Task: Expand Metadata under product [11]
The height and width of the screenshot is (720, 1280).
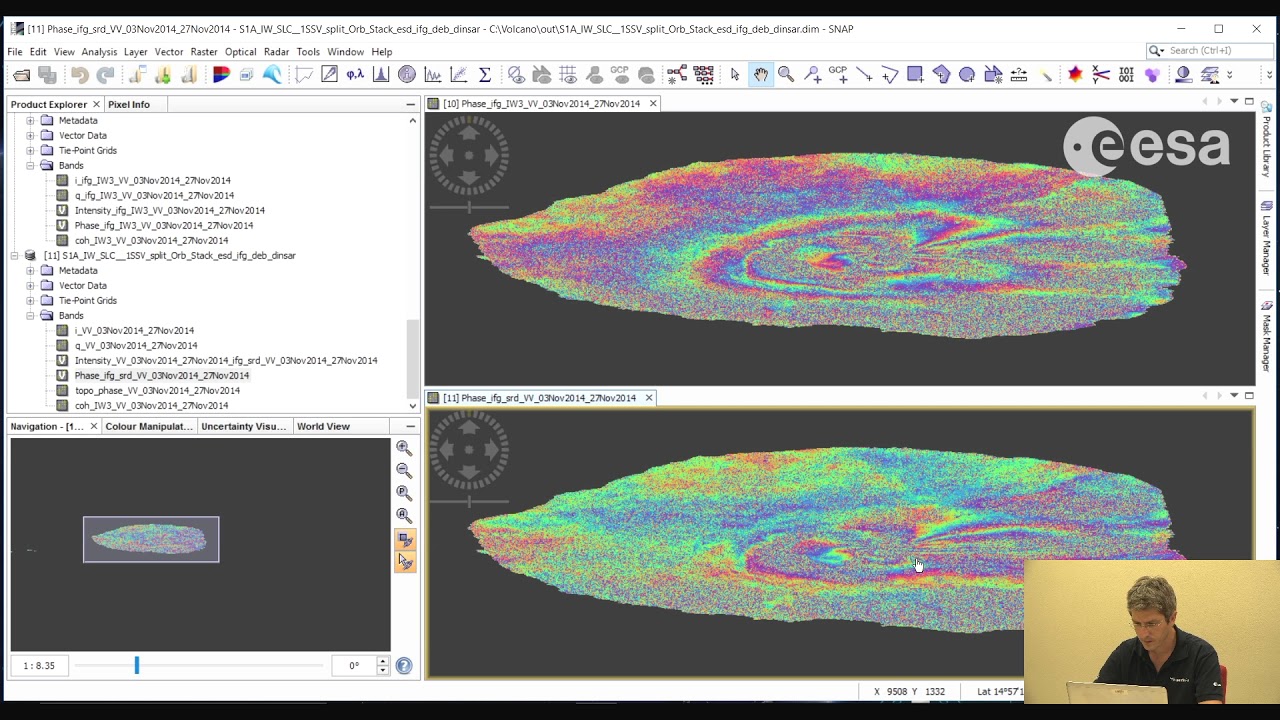Action: pyautogui.click(x=30, y=270)
